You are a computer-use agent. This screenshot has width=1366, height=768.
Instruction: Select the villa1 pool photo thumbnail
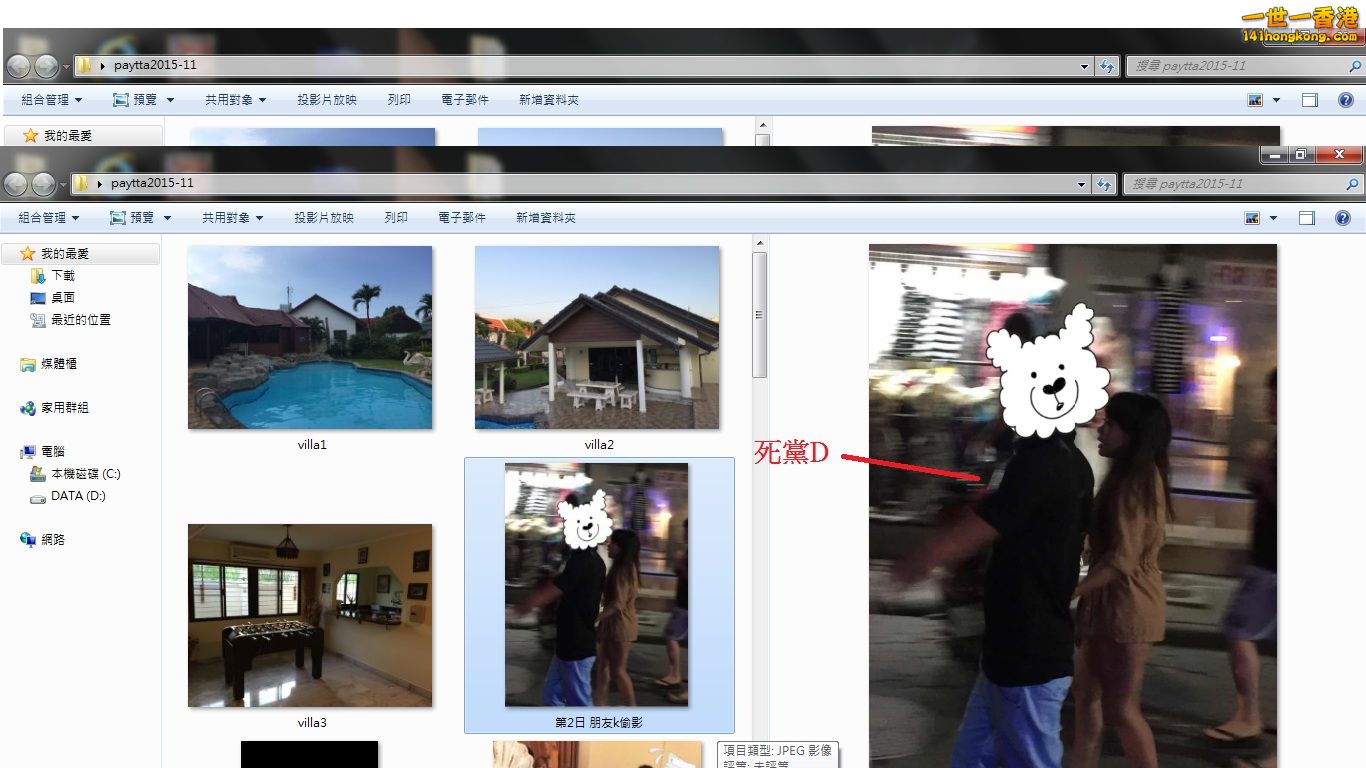[310, 338]
